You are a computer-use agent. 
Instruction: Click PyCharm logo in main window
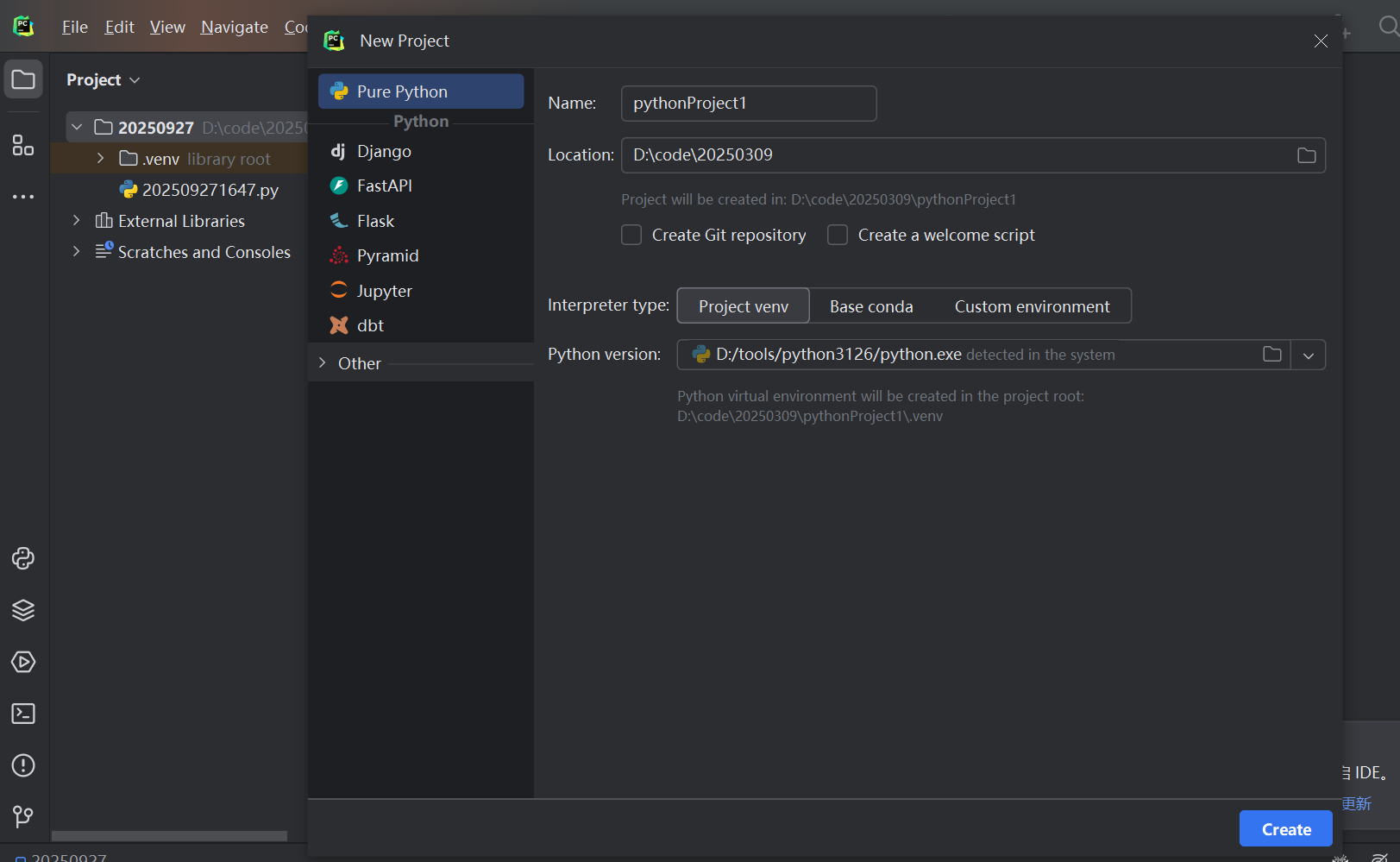coord(23,26)
